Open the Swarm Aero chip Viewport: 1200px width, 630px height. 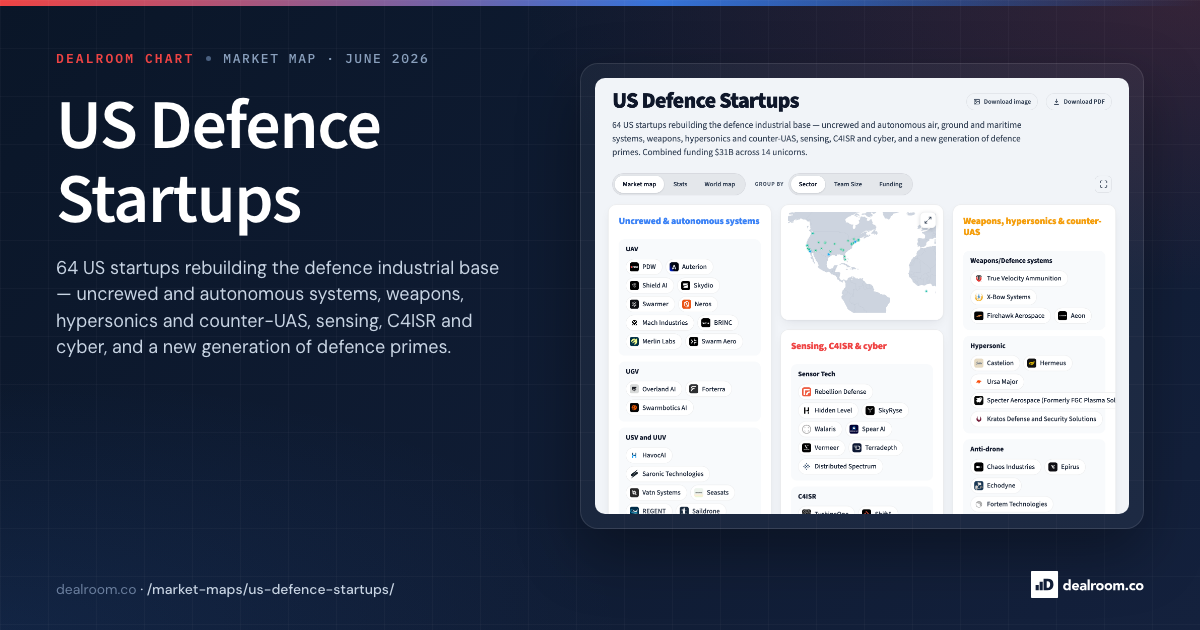[713, 341]
